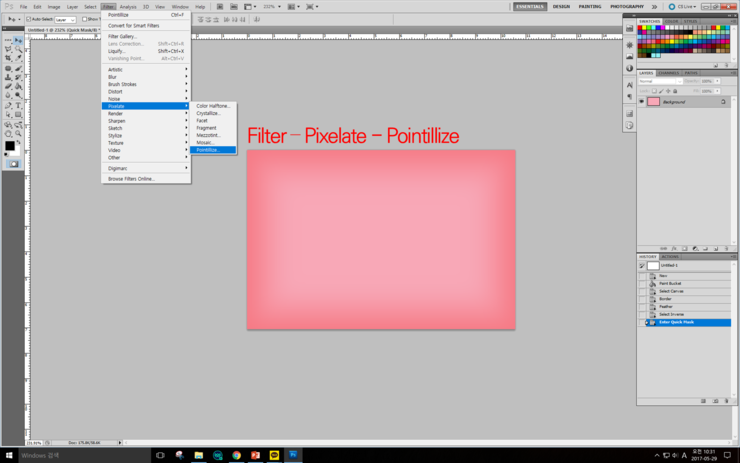Click the Windows Start button
Viewport: 740px width, 463px height.
(9, 455)
